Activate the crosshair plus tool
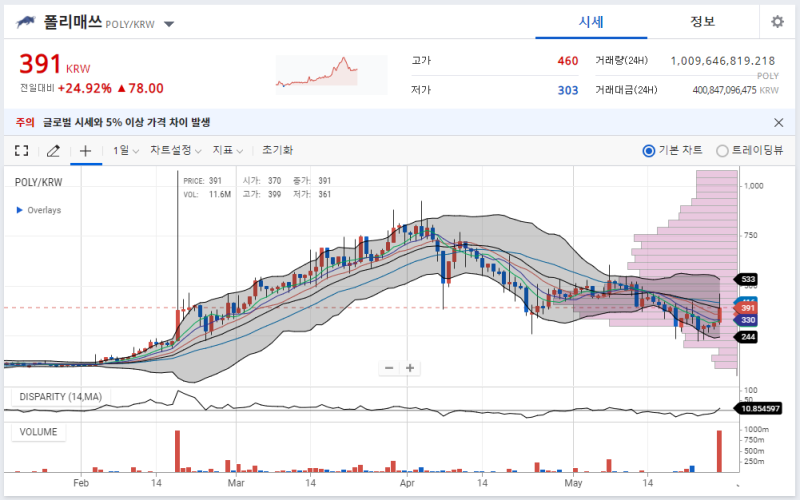The height and width of the screenshot is (500, 800). tap(86, 151)
